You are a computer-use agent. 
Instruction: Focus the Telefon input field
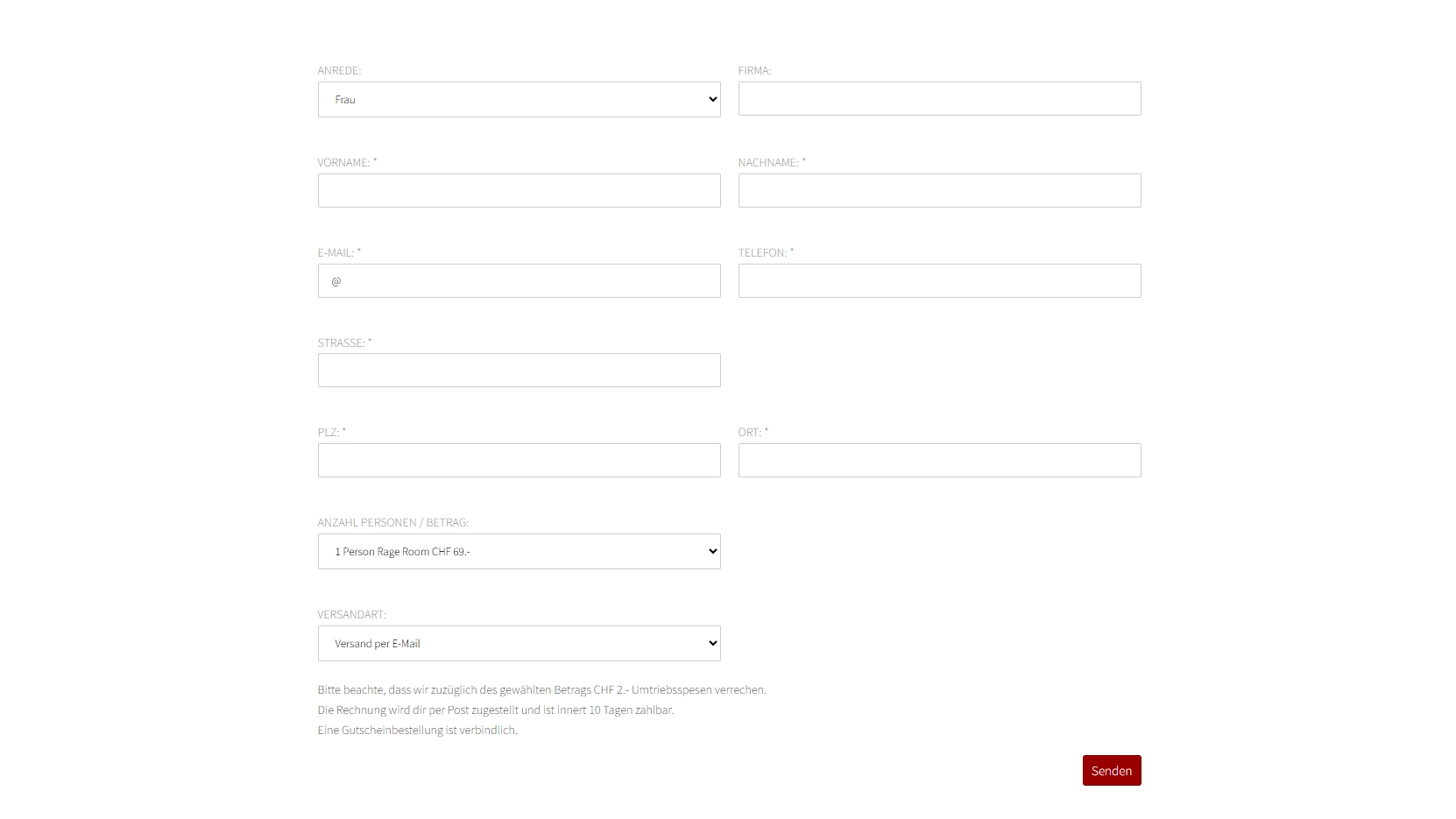pyautogui.click(x=939, y=280)
